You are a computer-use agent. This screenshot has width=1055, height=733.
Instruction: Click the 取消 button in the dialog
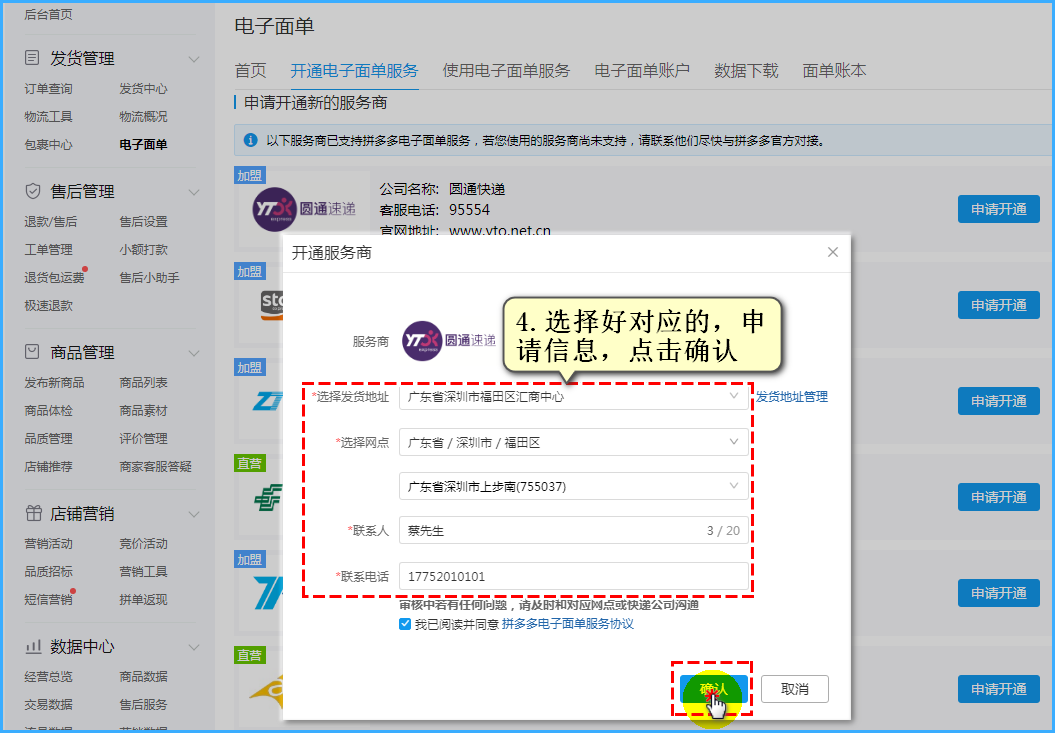795,689
